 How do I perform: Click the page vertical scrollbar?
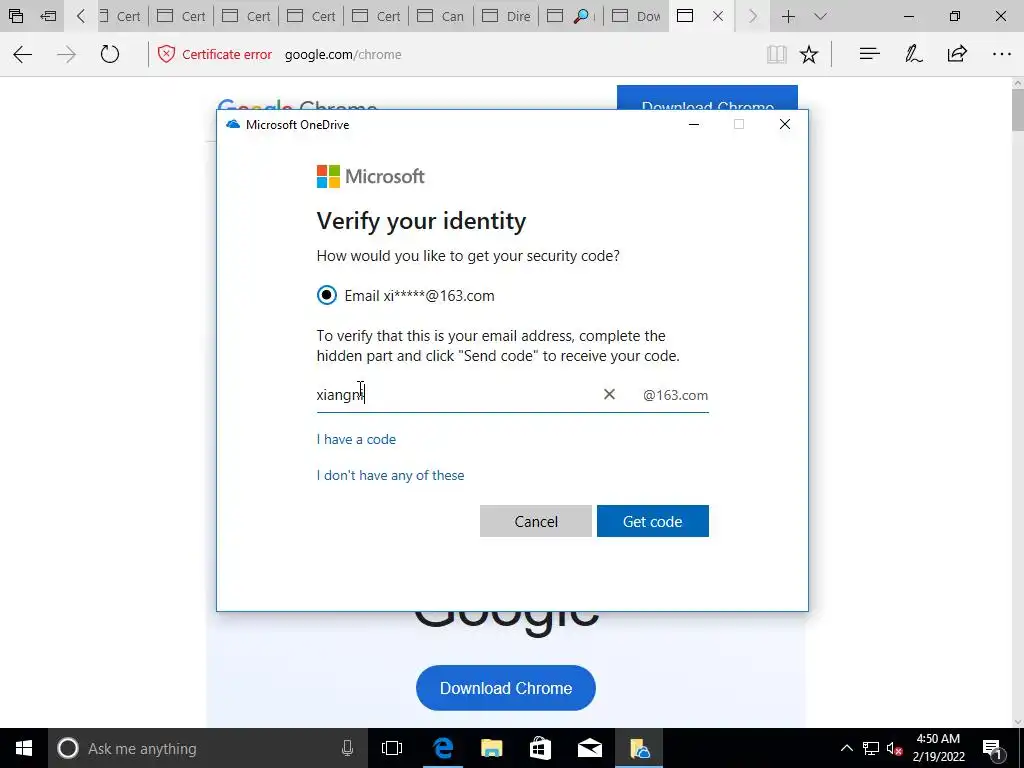coord(1017,108)
